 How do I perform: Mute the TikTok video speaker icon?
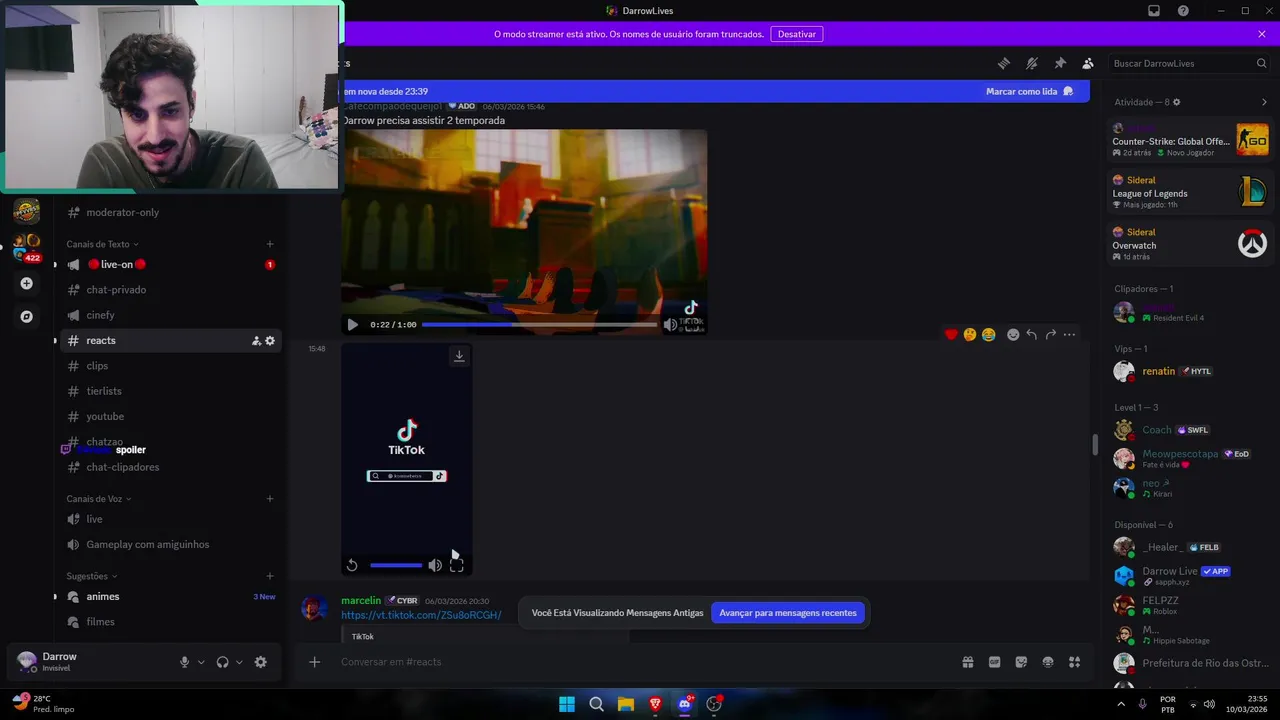click(x=435, y=565)
